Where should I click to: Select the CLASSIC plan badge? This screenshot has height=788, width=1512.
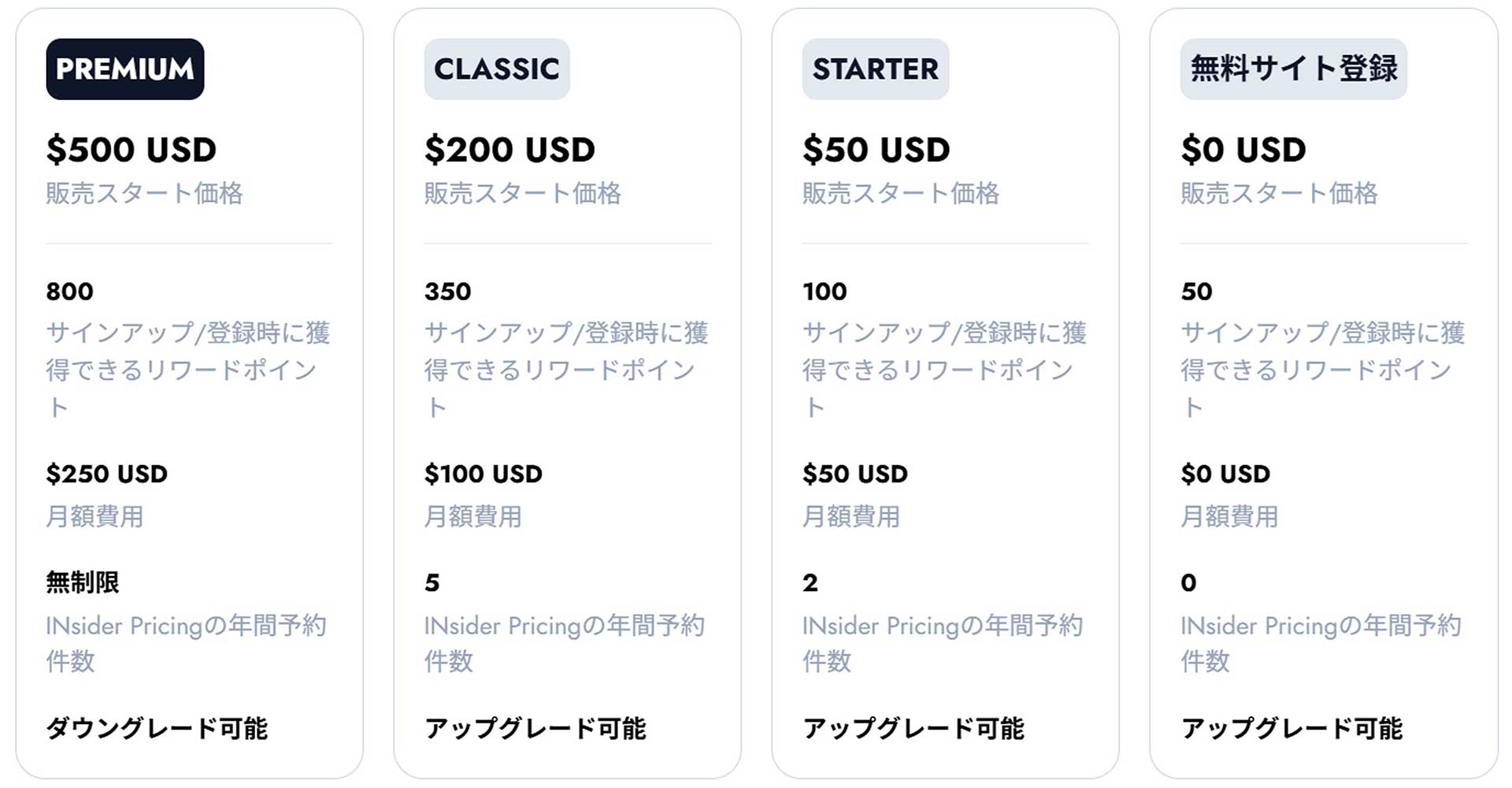coord(497,69)
